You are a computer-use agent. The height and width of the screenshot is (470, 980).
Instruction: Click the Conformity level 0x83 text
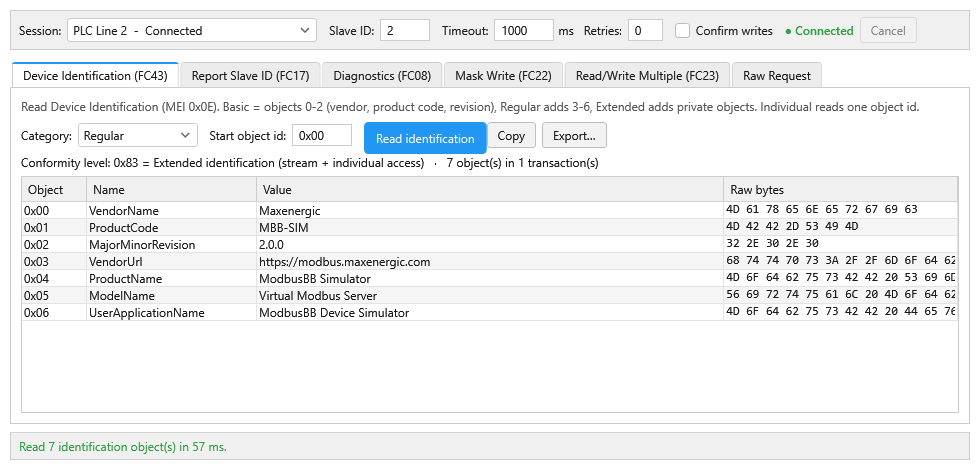coord(222,163)
